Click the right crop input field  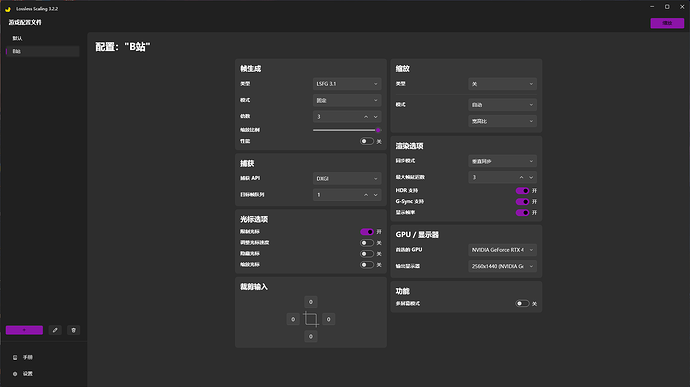[x=328, y=319]
